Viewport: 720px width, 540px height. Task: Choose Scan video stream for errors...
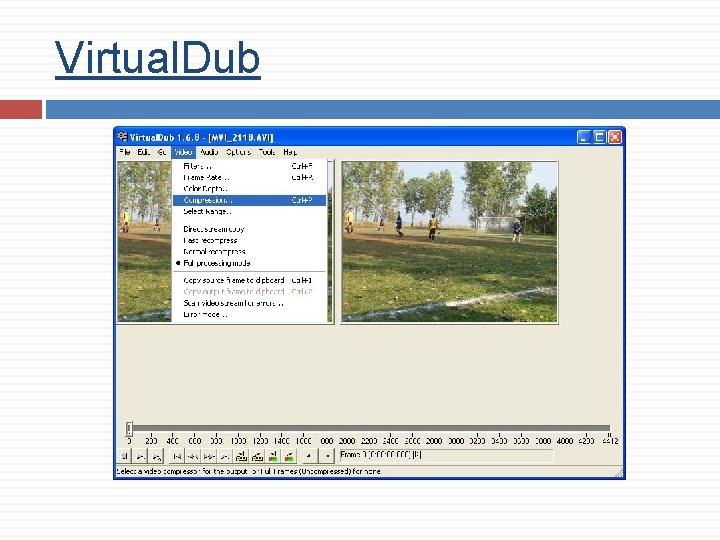point(249,303)
